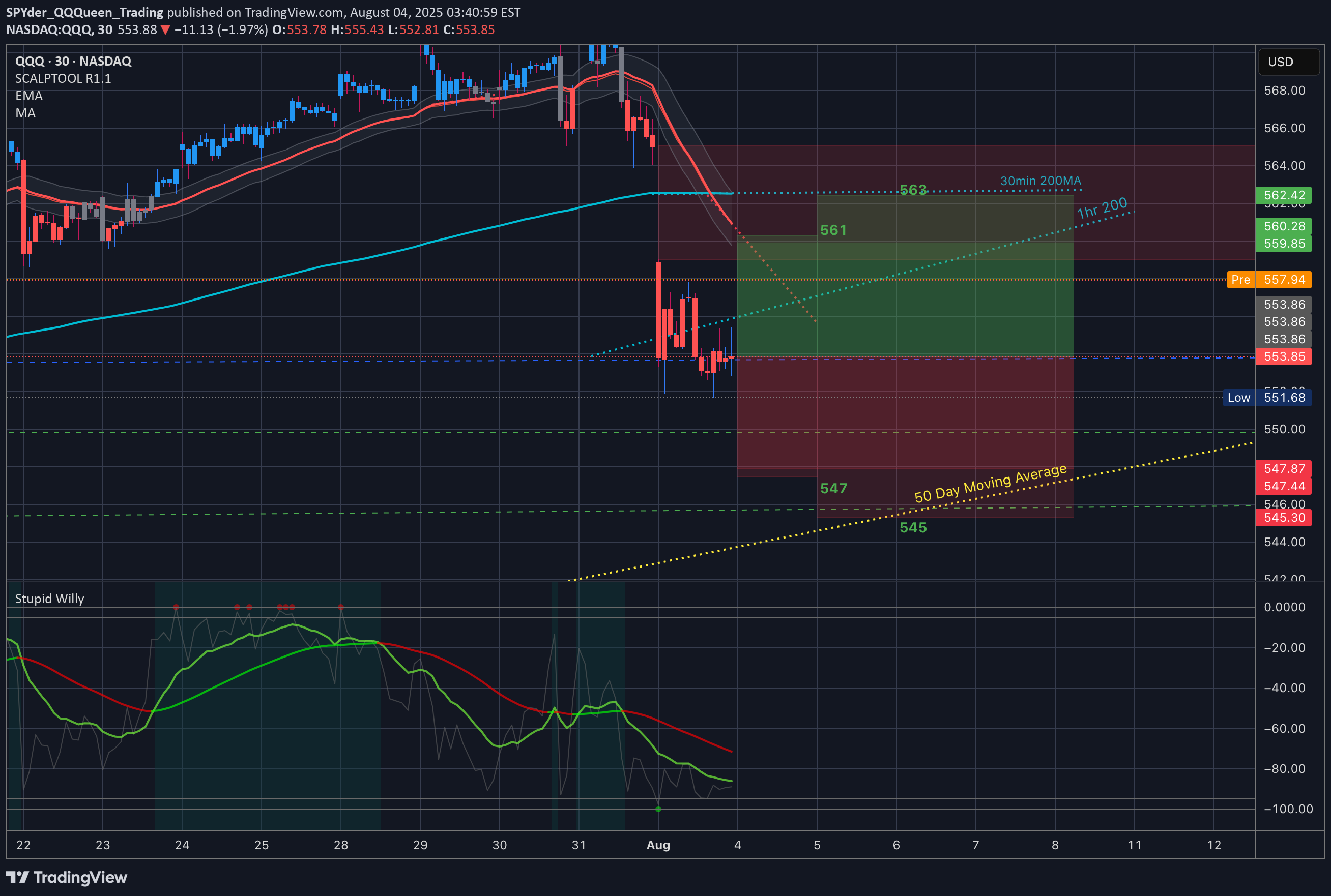Image resolution: width=1331 pixels, height=896 pixels.
Task: Select the 547 stop annotation
Action: tap(833, 489)
